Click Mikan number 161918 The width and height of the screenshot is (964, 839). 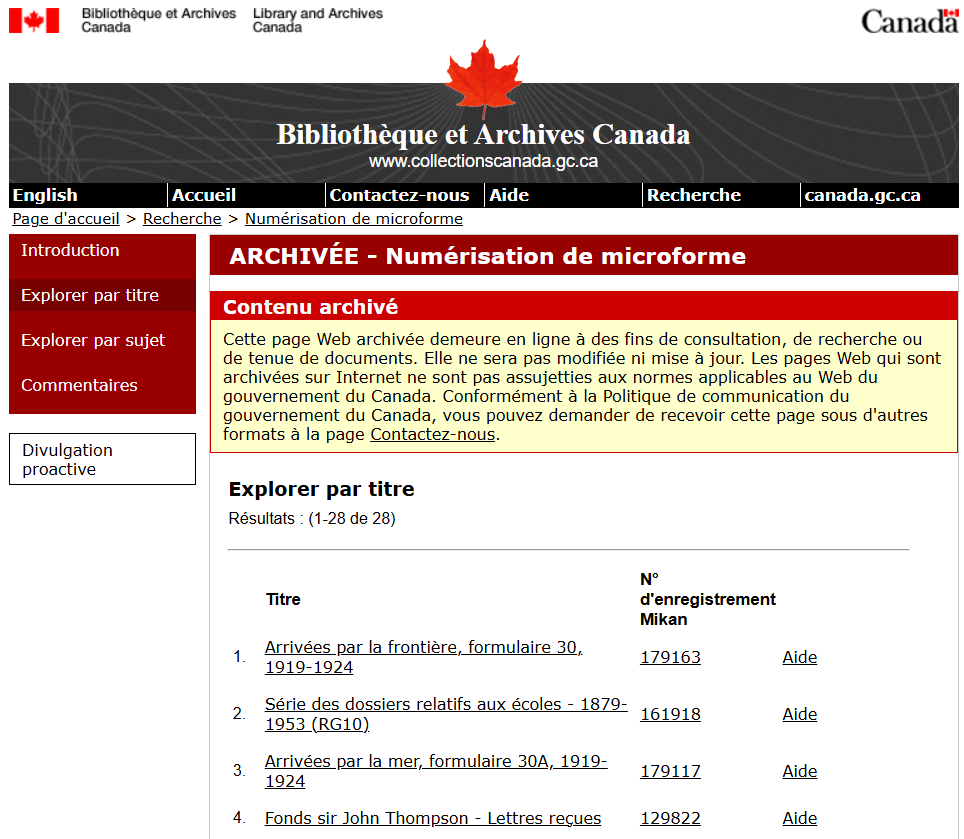[x=671, y=714]
